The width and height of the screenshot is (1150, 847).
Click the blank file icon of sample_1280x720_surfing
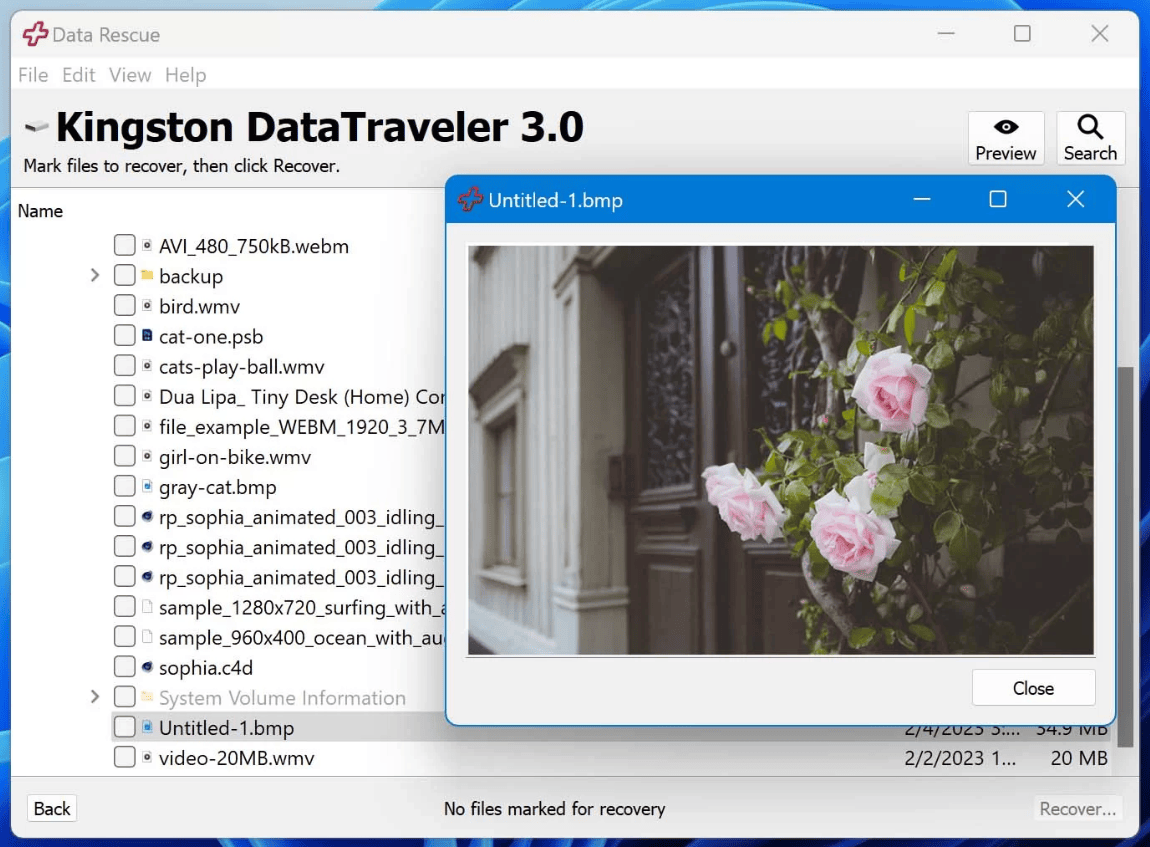tap(147, 606)
